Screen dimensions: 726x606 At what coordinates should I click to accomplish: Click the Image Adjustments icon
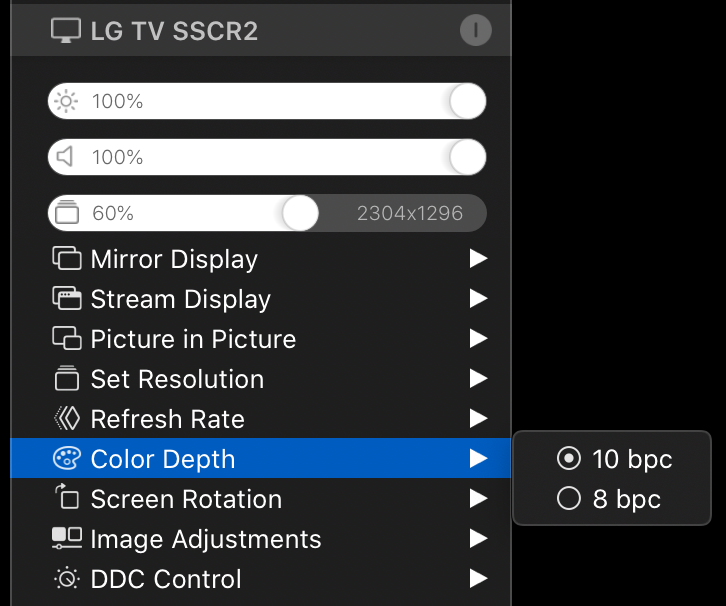pyautogui.click(x=66, y=539)
